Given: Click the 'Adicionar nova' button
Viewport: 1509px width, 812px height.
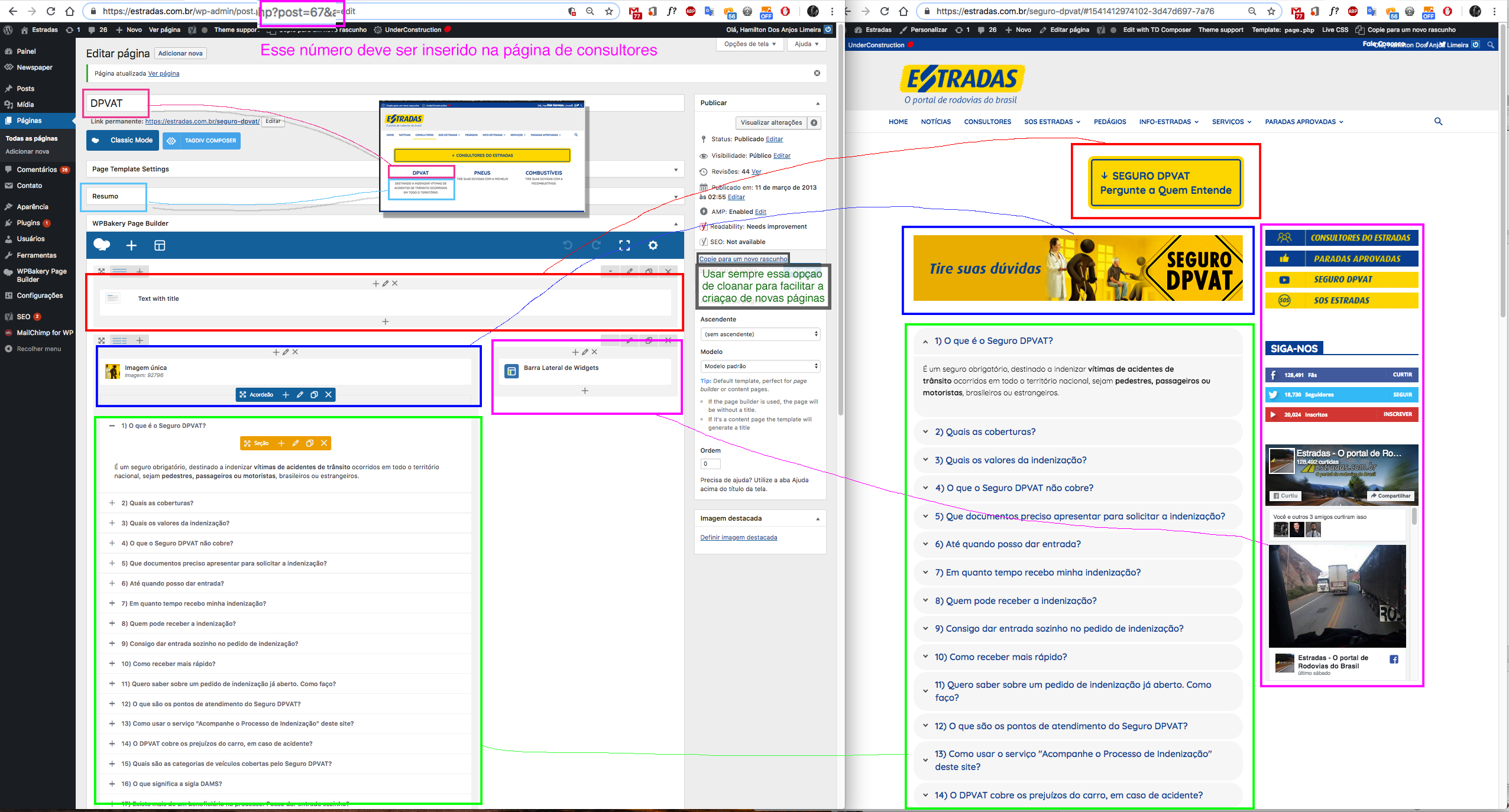Looking at the screenshot, I should [180, 53].
